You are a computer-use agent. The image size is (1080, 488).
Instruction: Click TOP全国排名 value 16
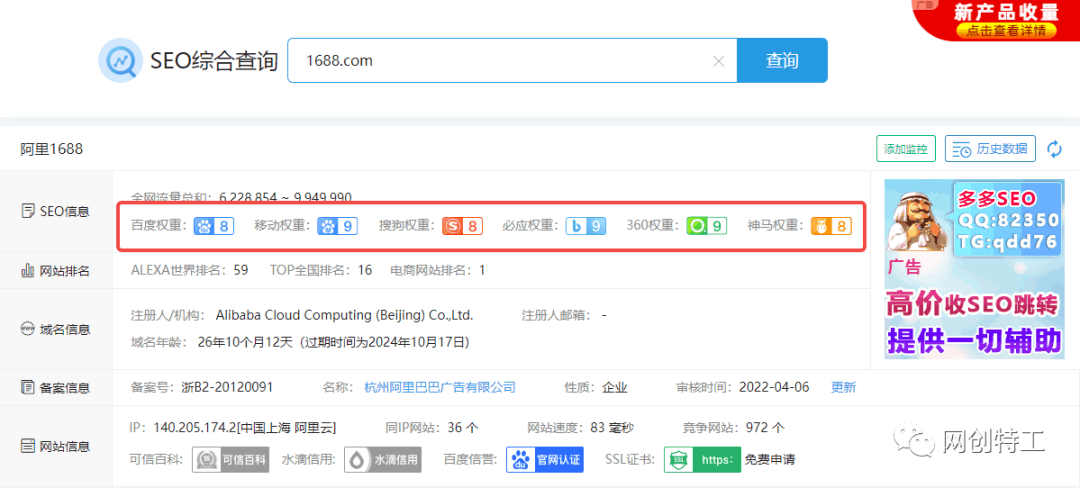tap(364, 270)
